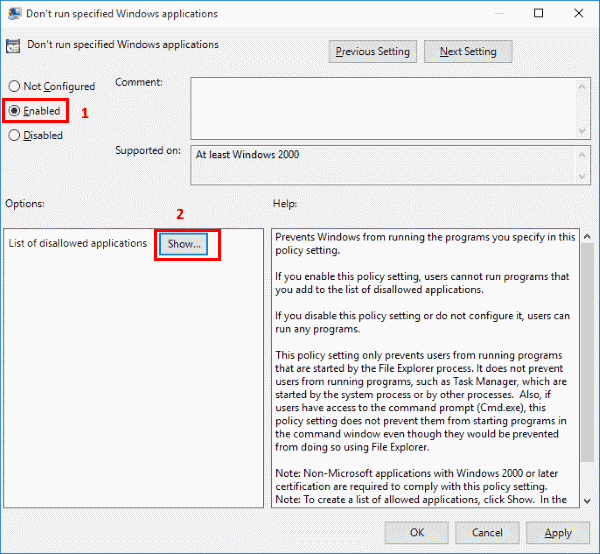This screenshot has width=600, height=554.
Task: Click the Supported on scroll up arrow
Action: tap(582, 155)
